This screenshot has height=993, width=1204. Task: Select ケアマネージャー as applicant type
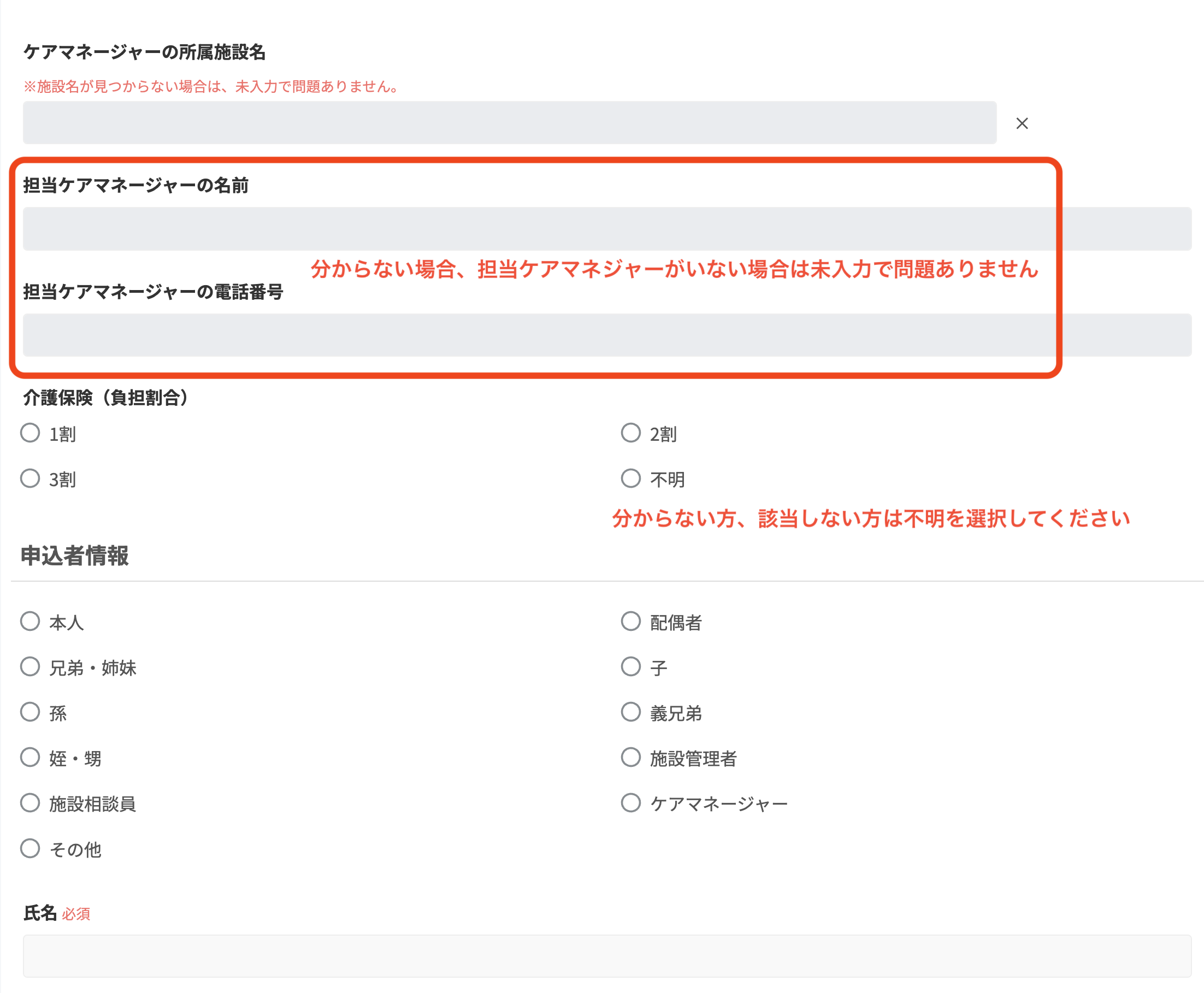pos(631,802)
